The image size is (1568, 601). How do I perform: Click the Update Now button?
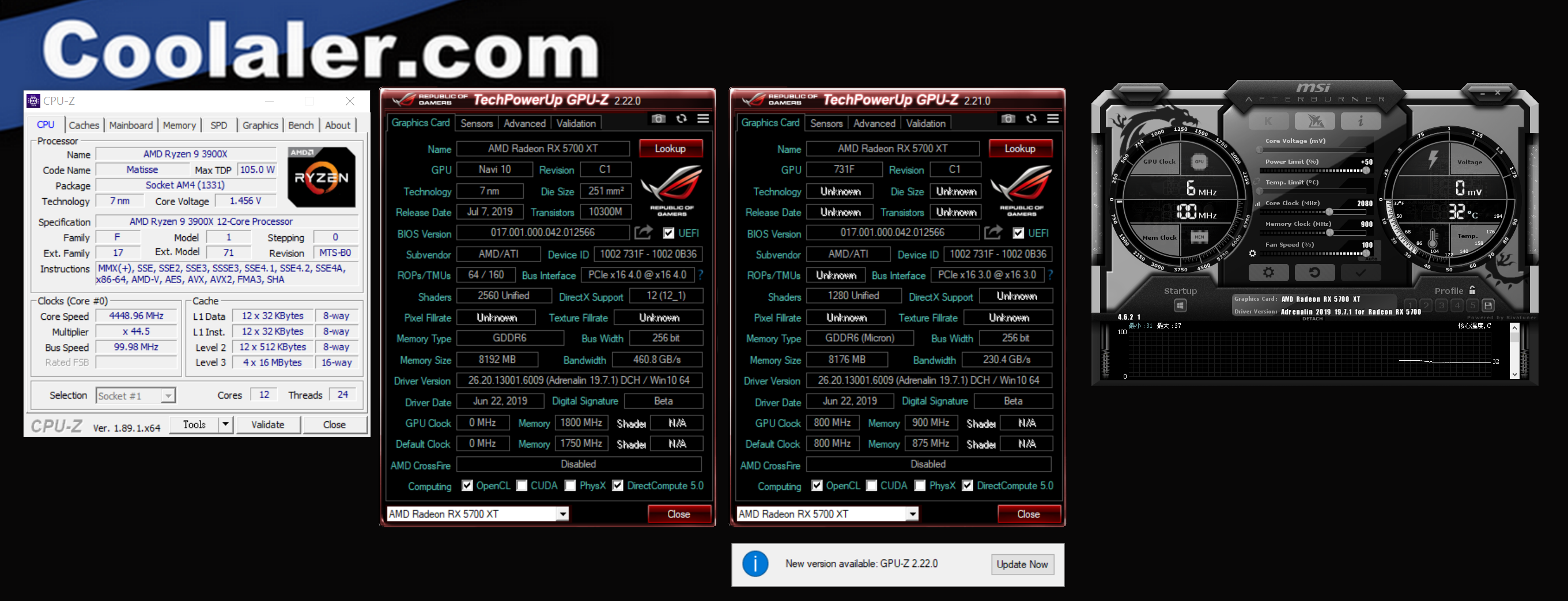click(1022, 565)
